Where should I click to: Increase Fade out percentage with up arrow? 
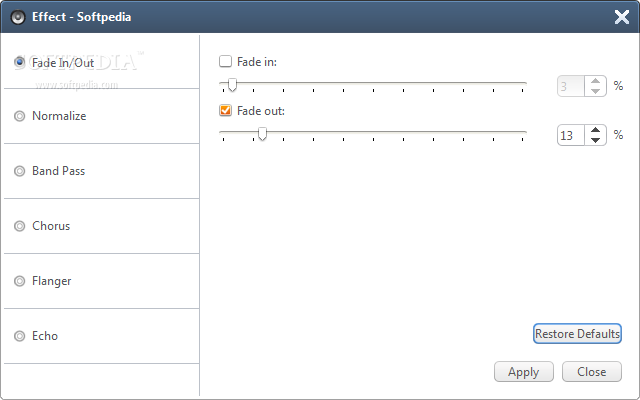[596, 129]
